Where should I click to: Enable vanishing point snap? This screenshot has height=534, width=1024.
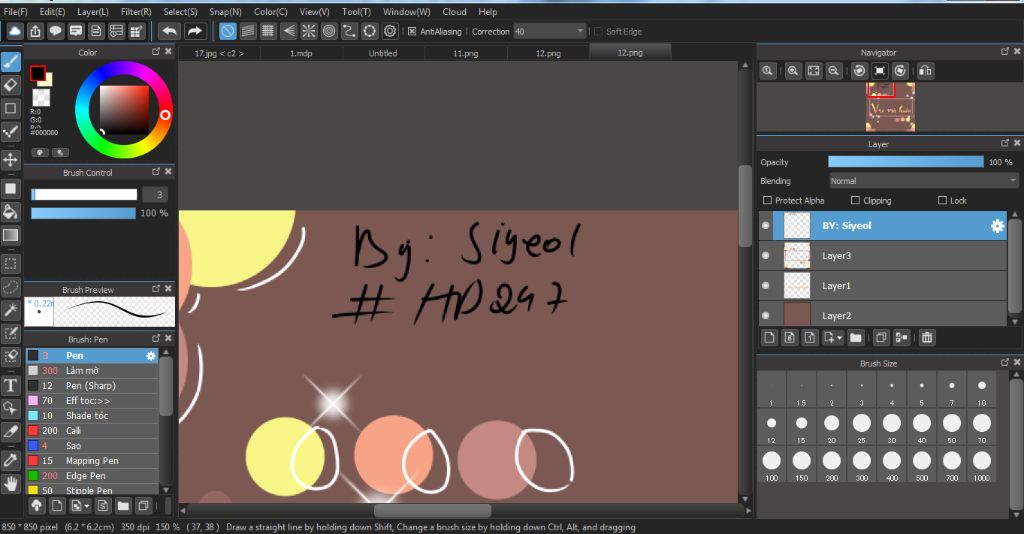click(288, 31)
